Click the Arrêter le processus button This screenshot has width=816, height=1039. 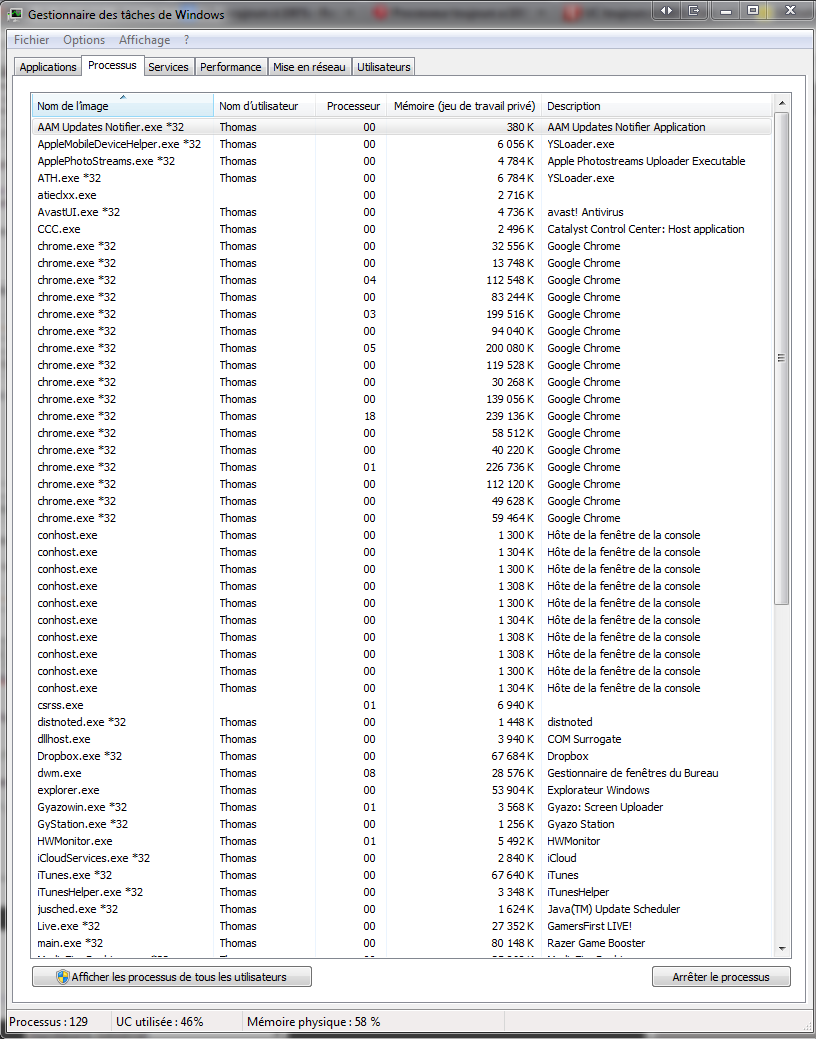tap(721, 977)
